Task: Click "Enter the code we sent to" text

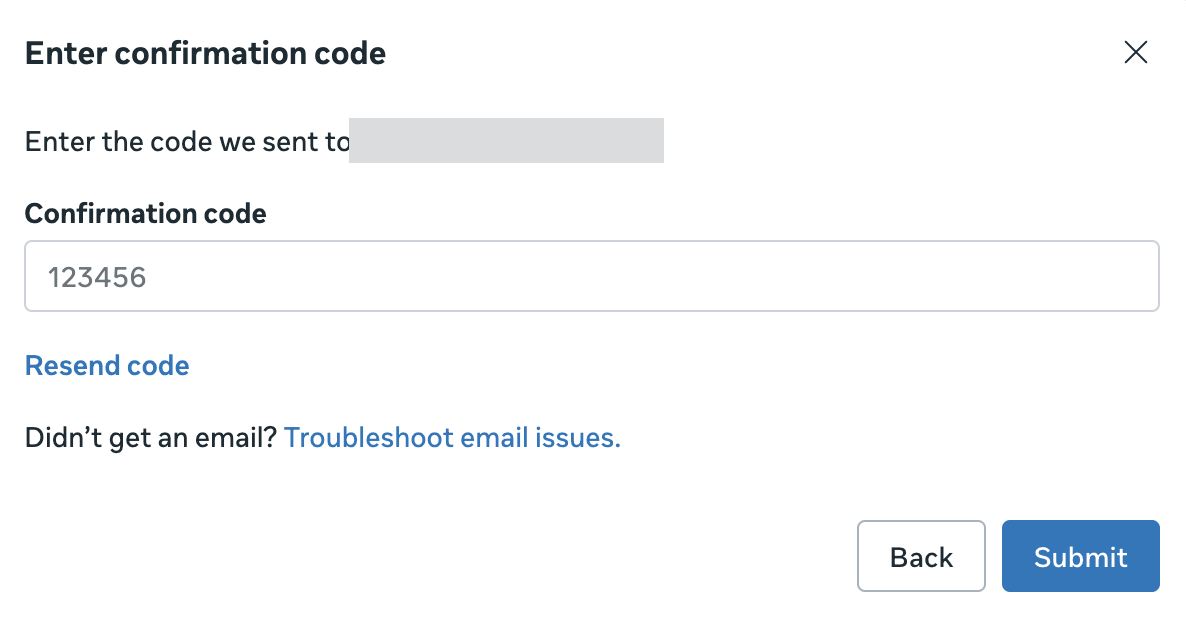Action: (187, 141)
